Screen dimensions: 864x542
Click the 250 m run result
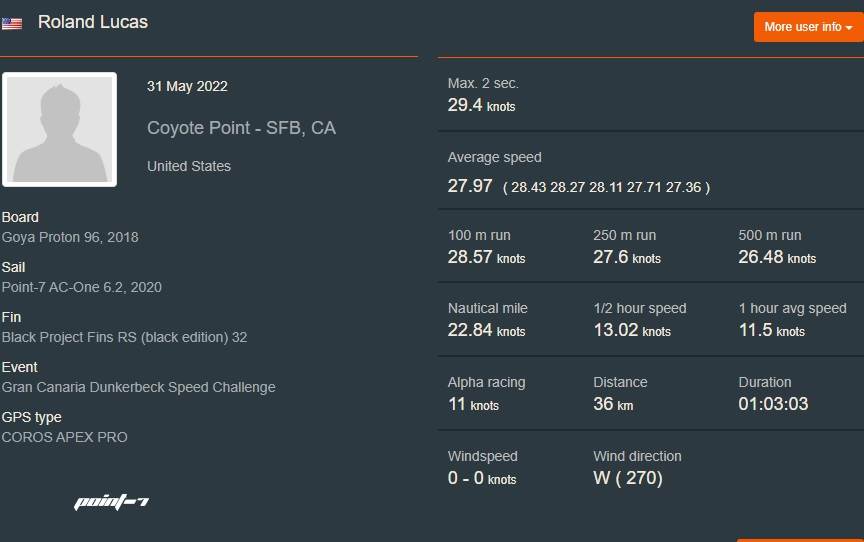[627, 257]
